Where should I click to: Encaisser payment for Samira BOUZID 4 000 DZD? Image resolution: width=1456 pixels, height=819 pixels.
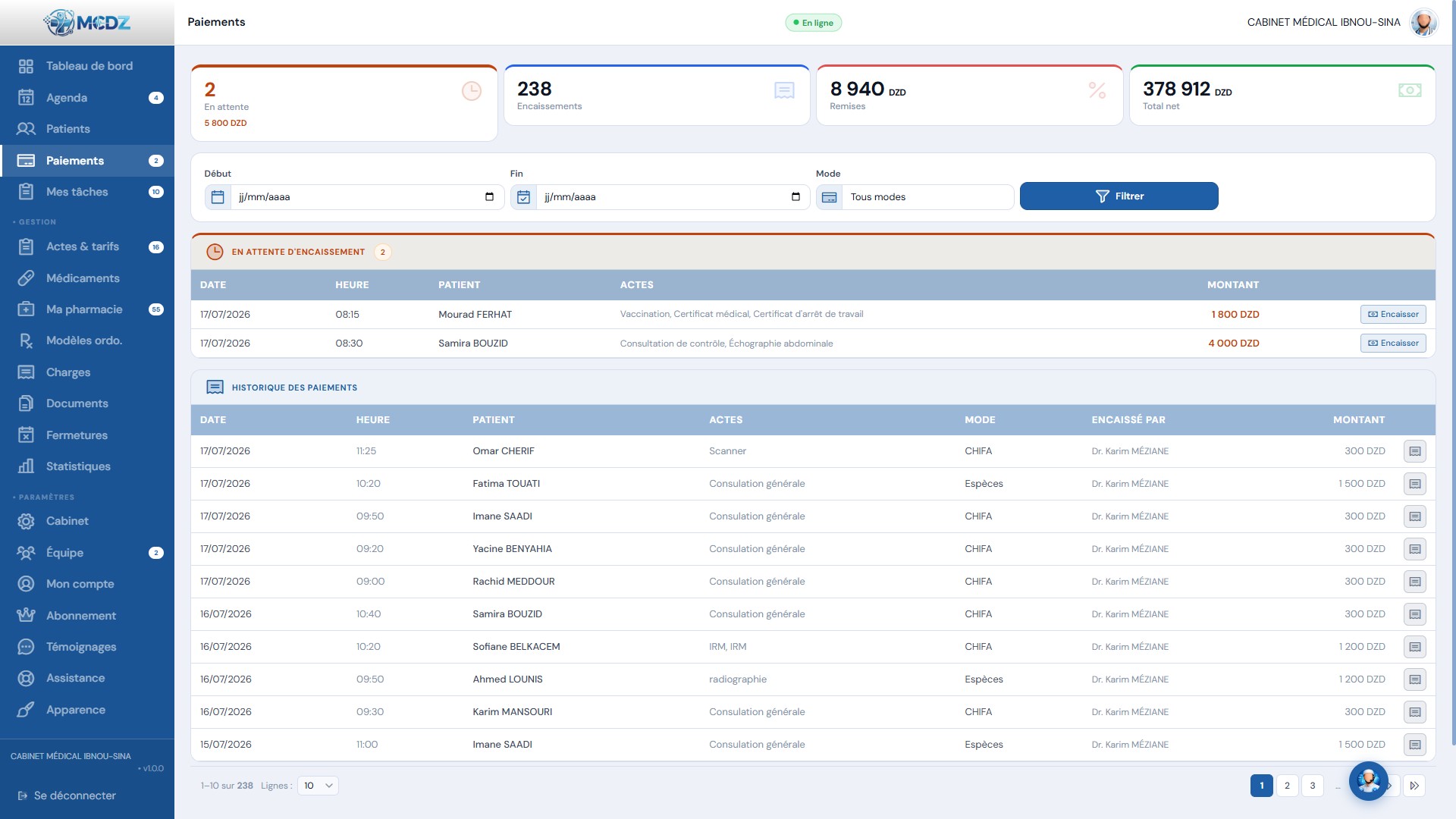[1393, 344]
